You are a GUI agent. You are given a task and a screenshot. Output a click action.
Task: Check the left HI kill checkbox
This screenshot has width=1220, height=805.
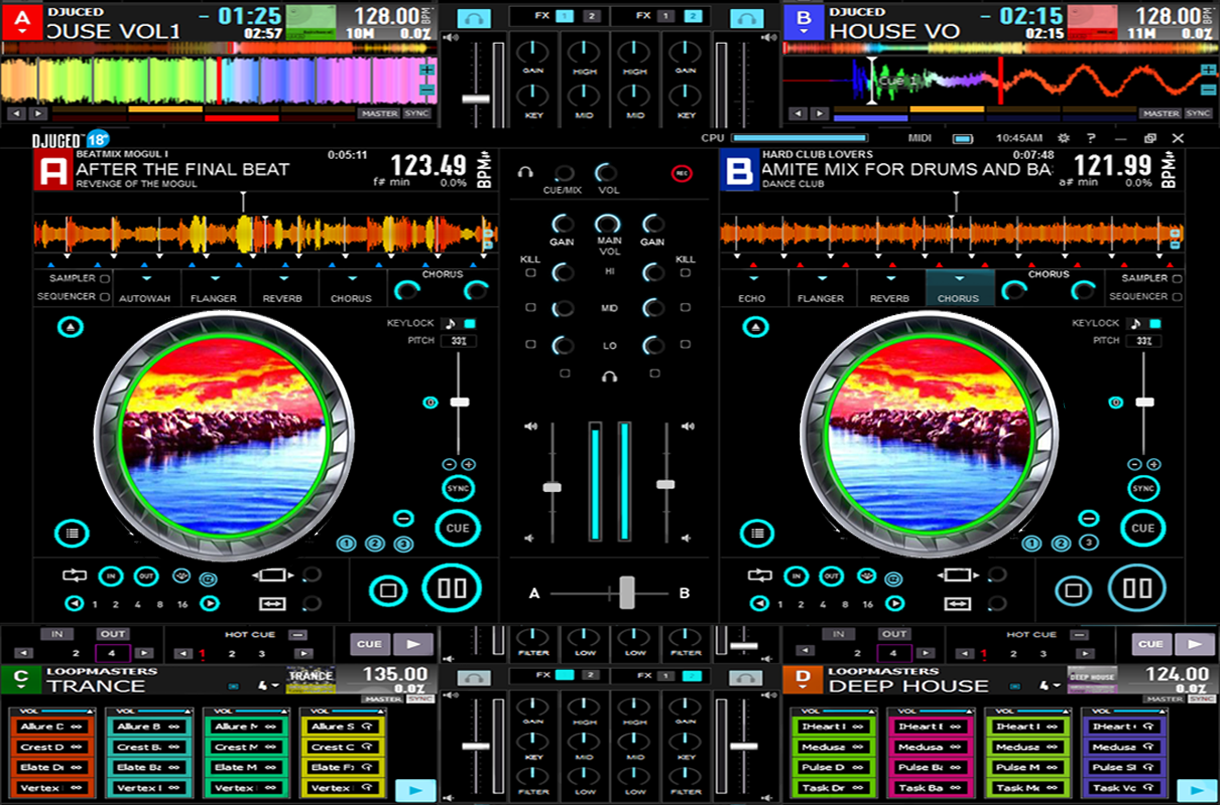click(530, 271)
